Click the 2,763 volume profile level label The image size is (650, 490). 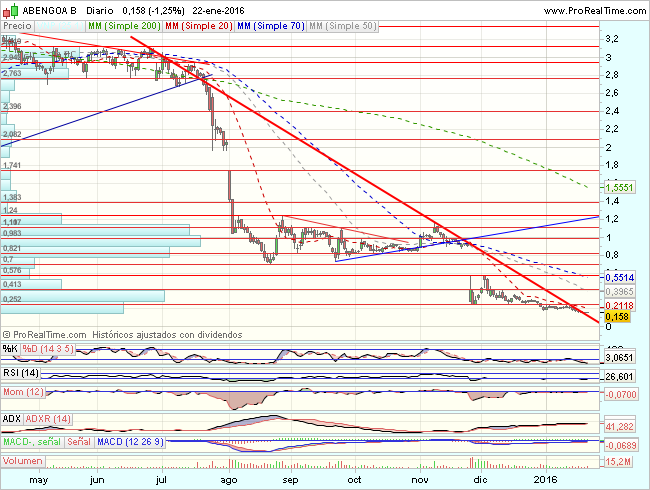[12, 73]
